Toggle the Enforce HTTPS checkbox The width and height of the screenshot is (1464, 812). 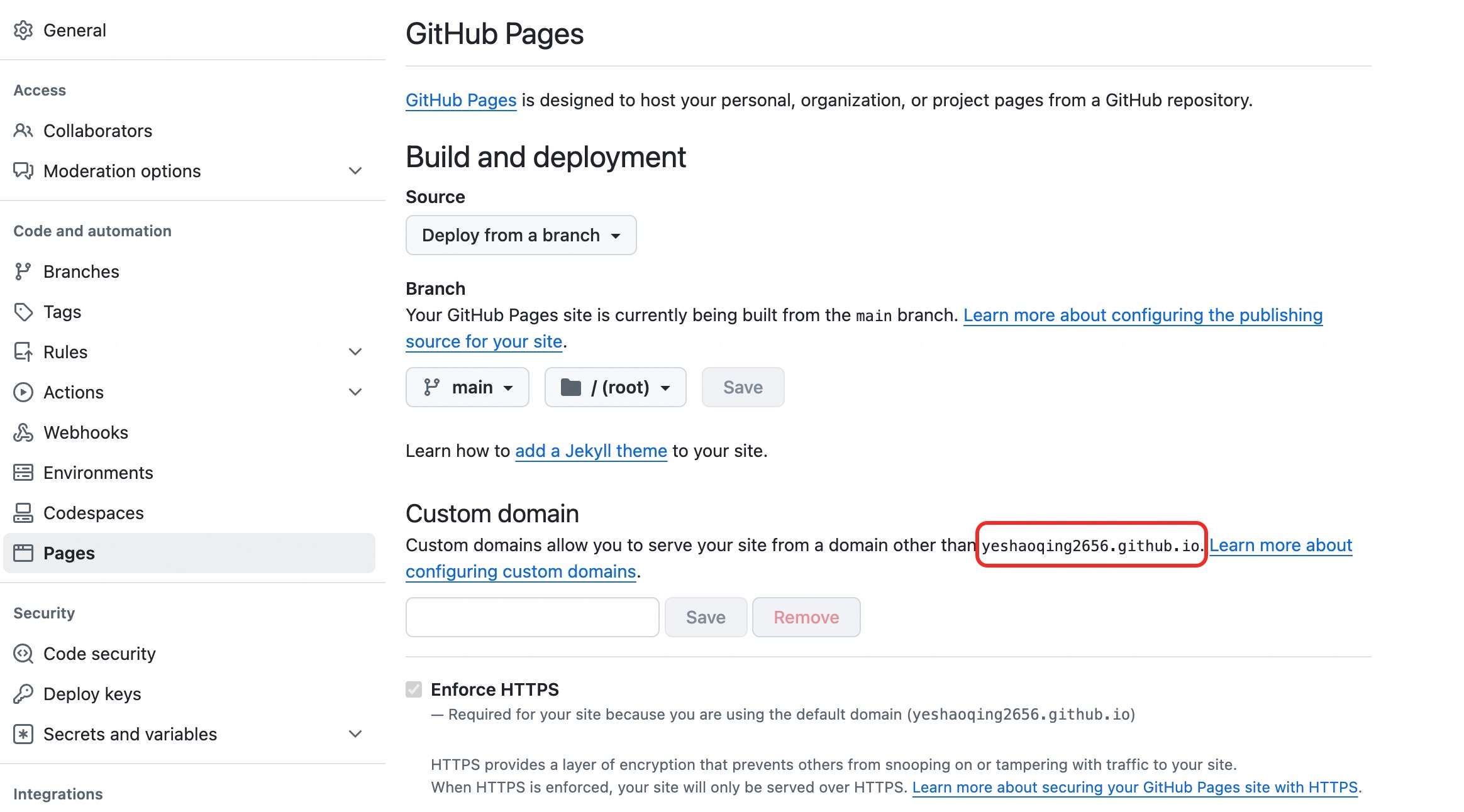pos(414,689)
